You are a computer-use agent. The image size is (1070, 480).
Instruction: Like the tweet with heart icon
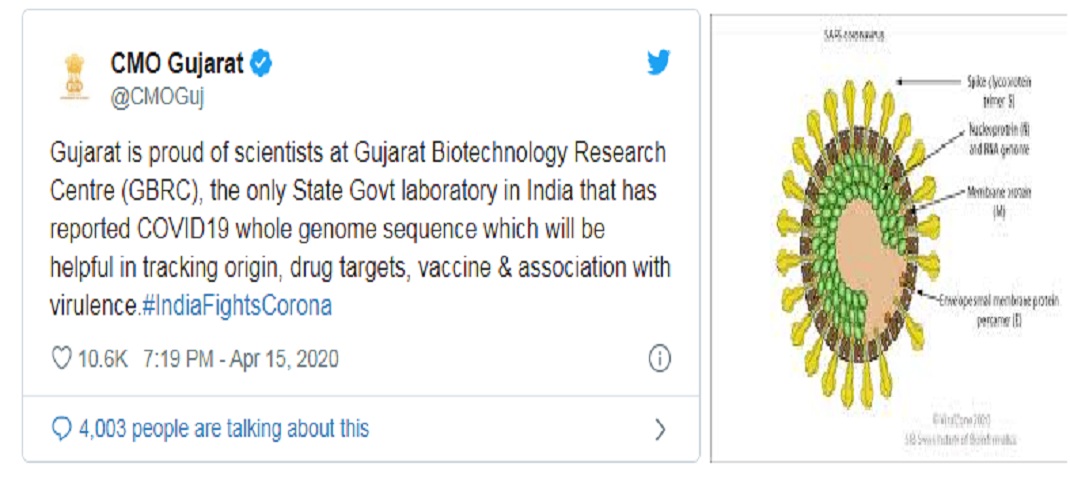[61, 358]
